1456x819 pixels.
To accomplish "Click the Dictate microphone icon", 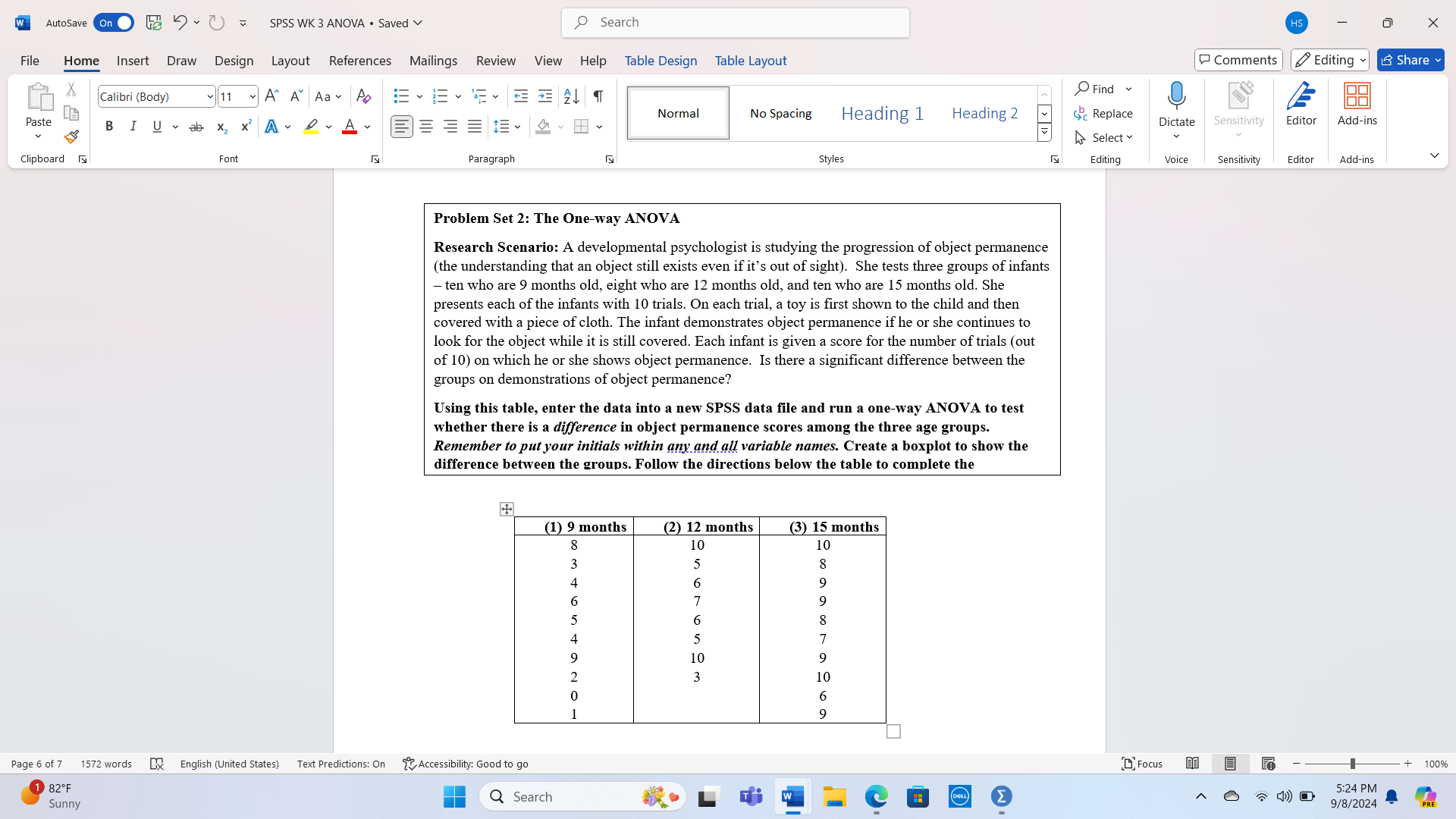I will point(1176,96).
